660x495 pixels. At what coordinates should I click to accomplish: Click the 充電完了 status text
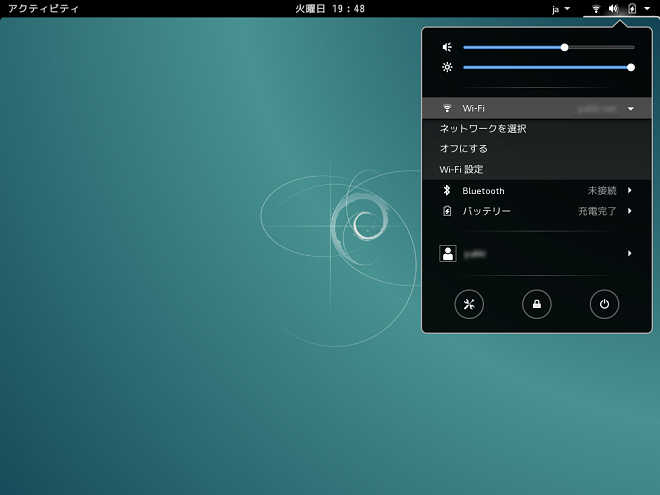[x=597, y=211]
